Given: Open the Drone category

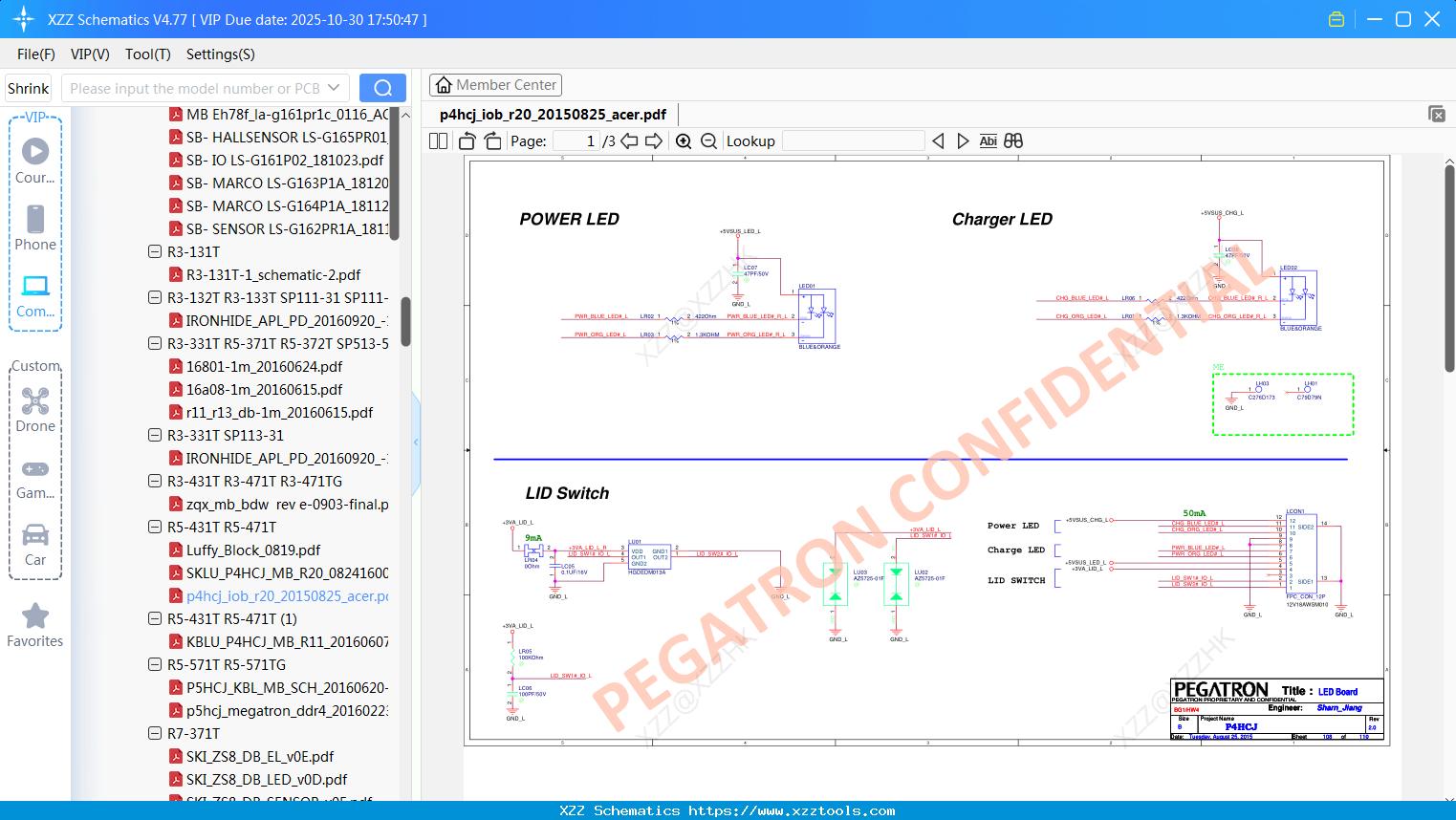Looking at the screenshot, I should tap(35, 409).
